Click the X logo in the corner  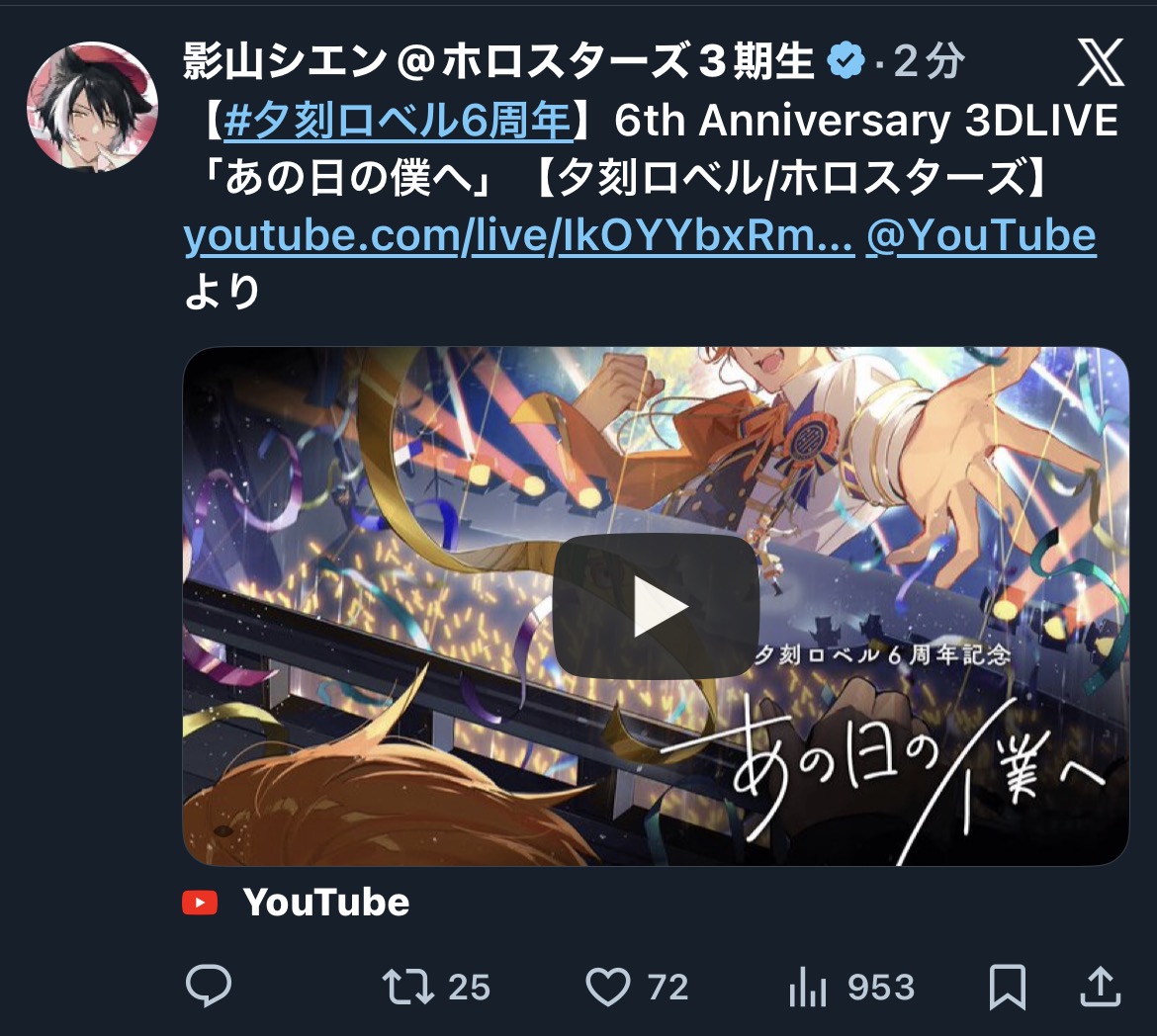(1101, 62)
